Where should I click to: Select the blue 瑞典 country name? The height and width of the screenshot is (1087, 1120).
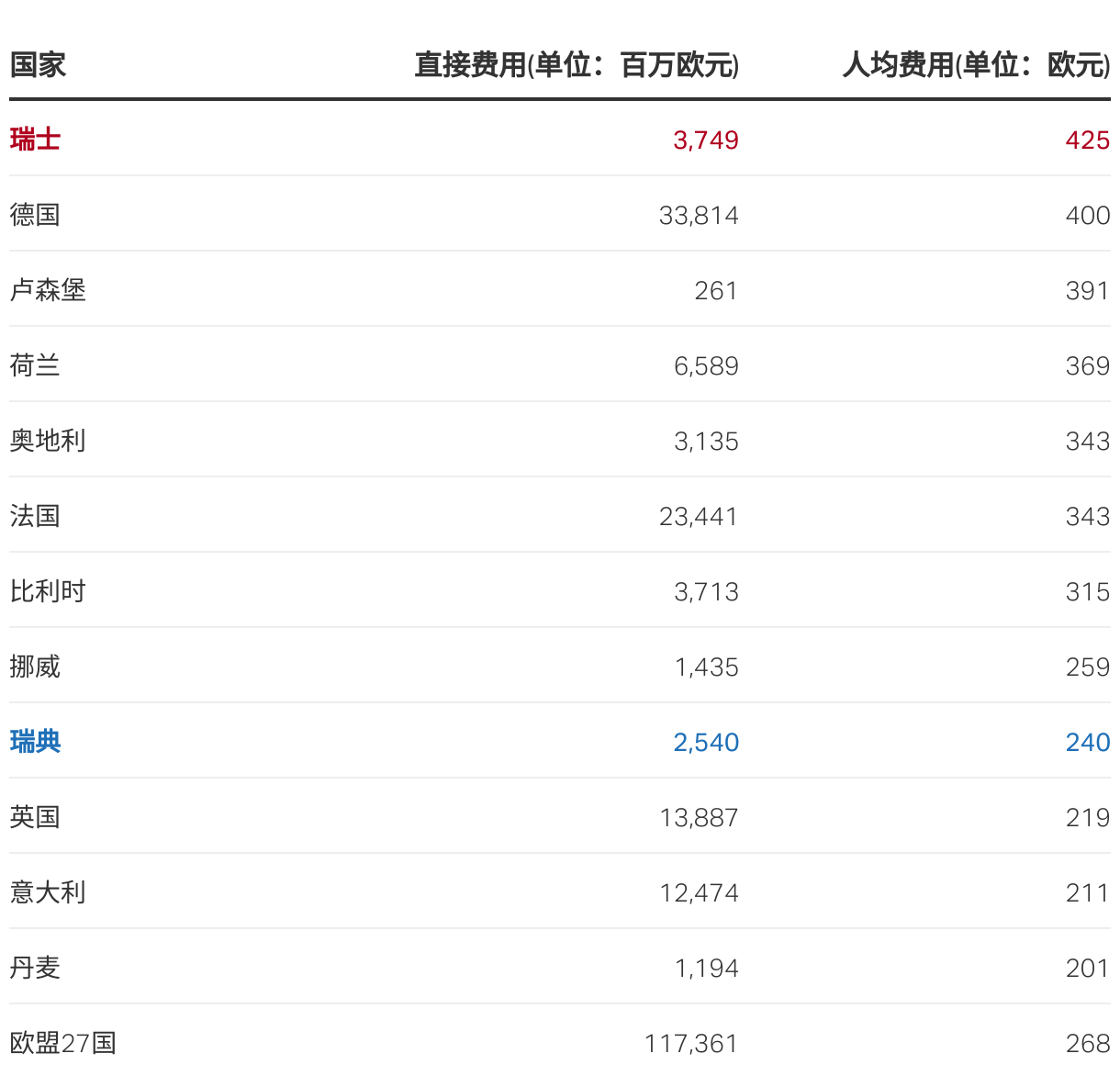click(x=35, y=742)
